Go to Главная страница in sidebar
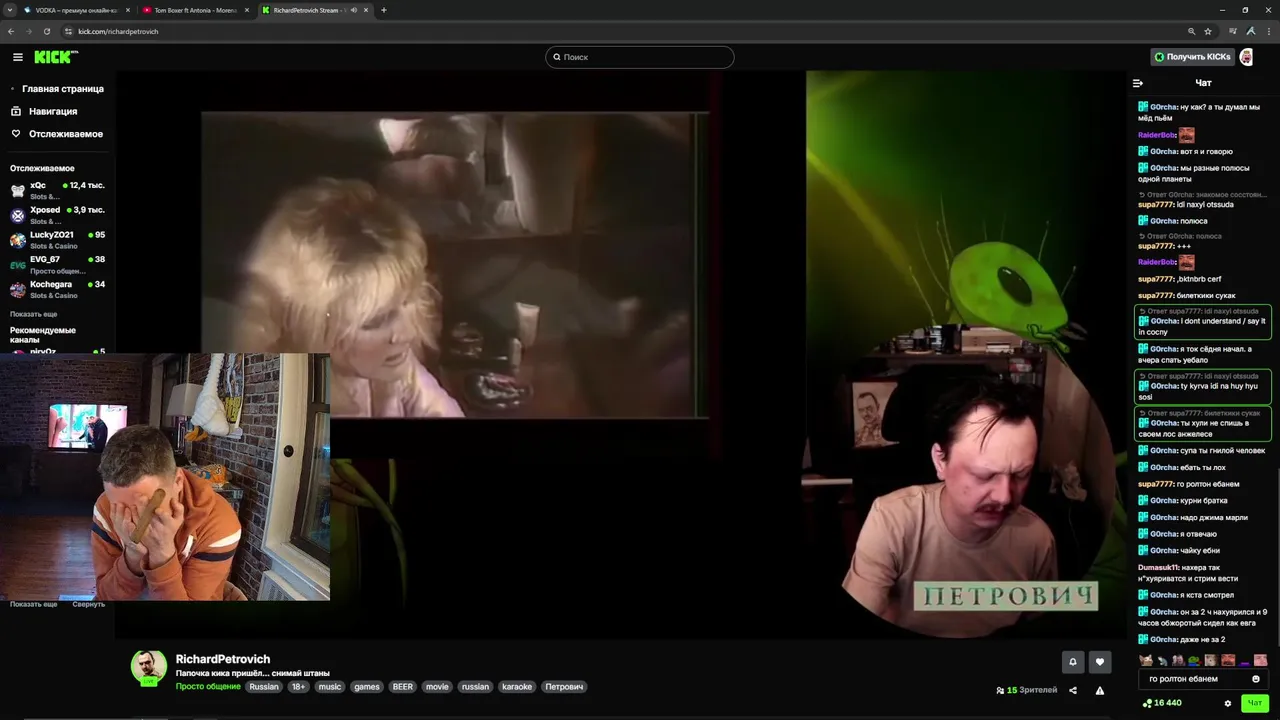Screen dimensions: 1280x720 [x=57, y=89]
